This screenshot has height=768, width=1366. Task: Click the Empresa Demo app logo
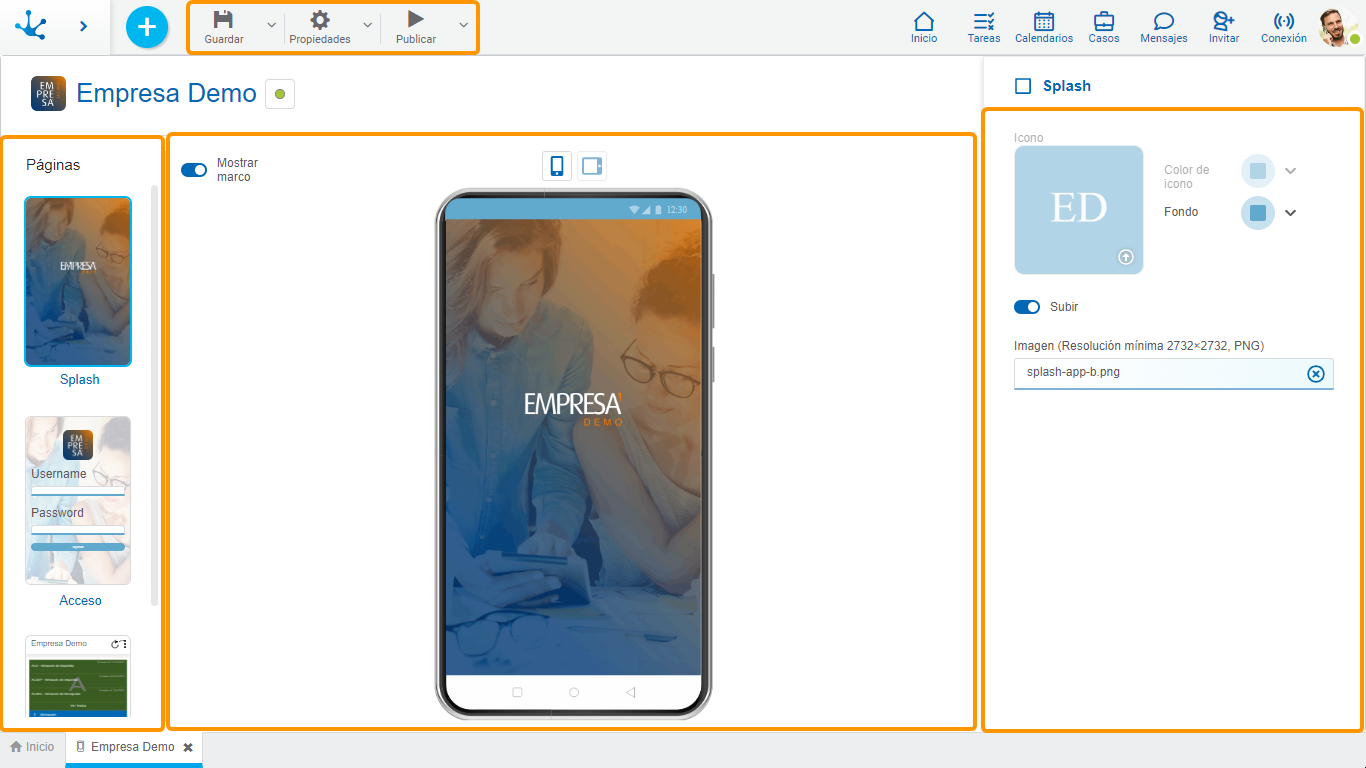48,93
